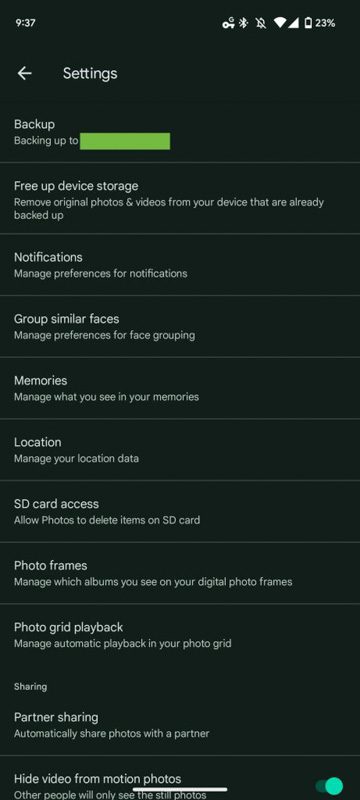Tap the Bluetooth status icon

[244, 23]
